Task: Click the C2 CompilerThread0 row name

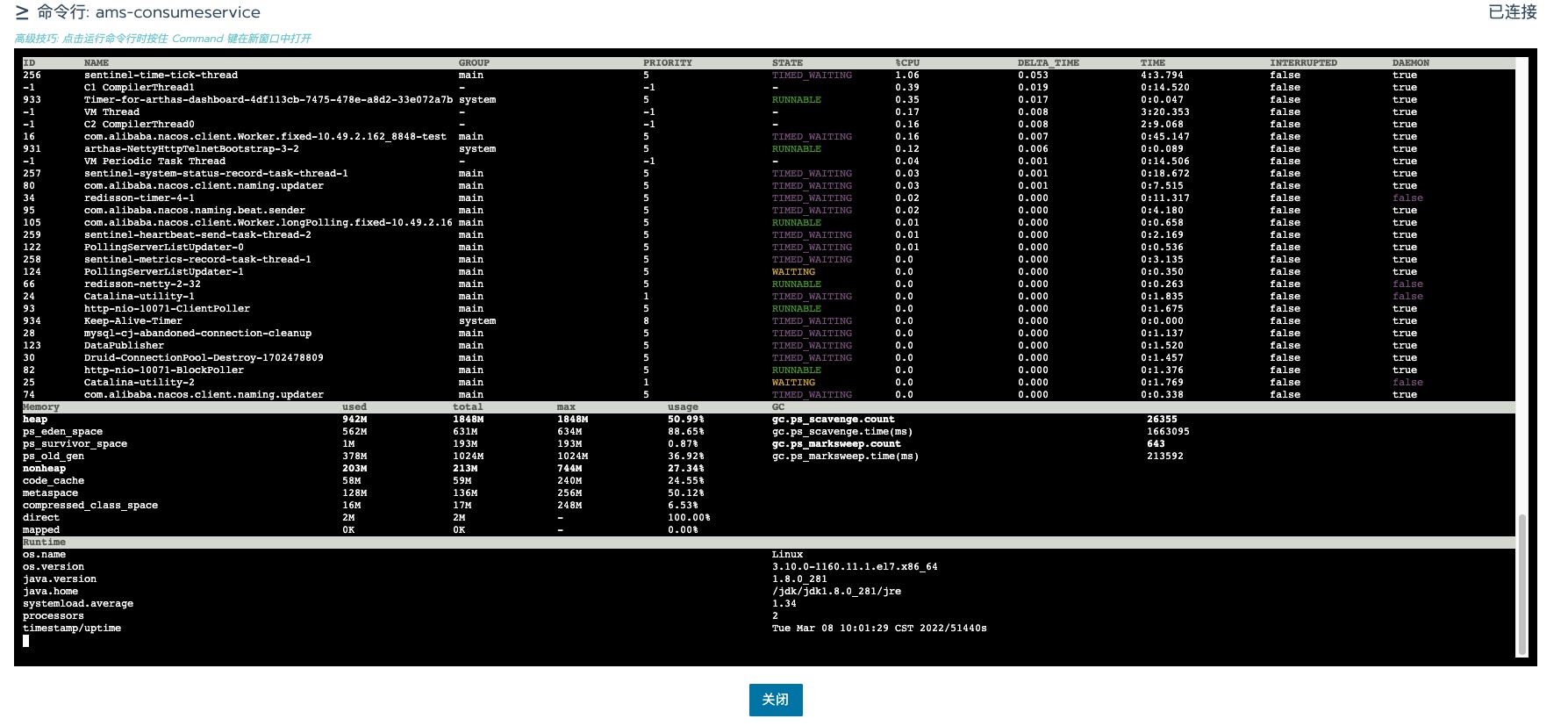Action: tap(140, 125)
